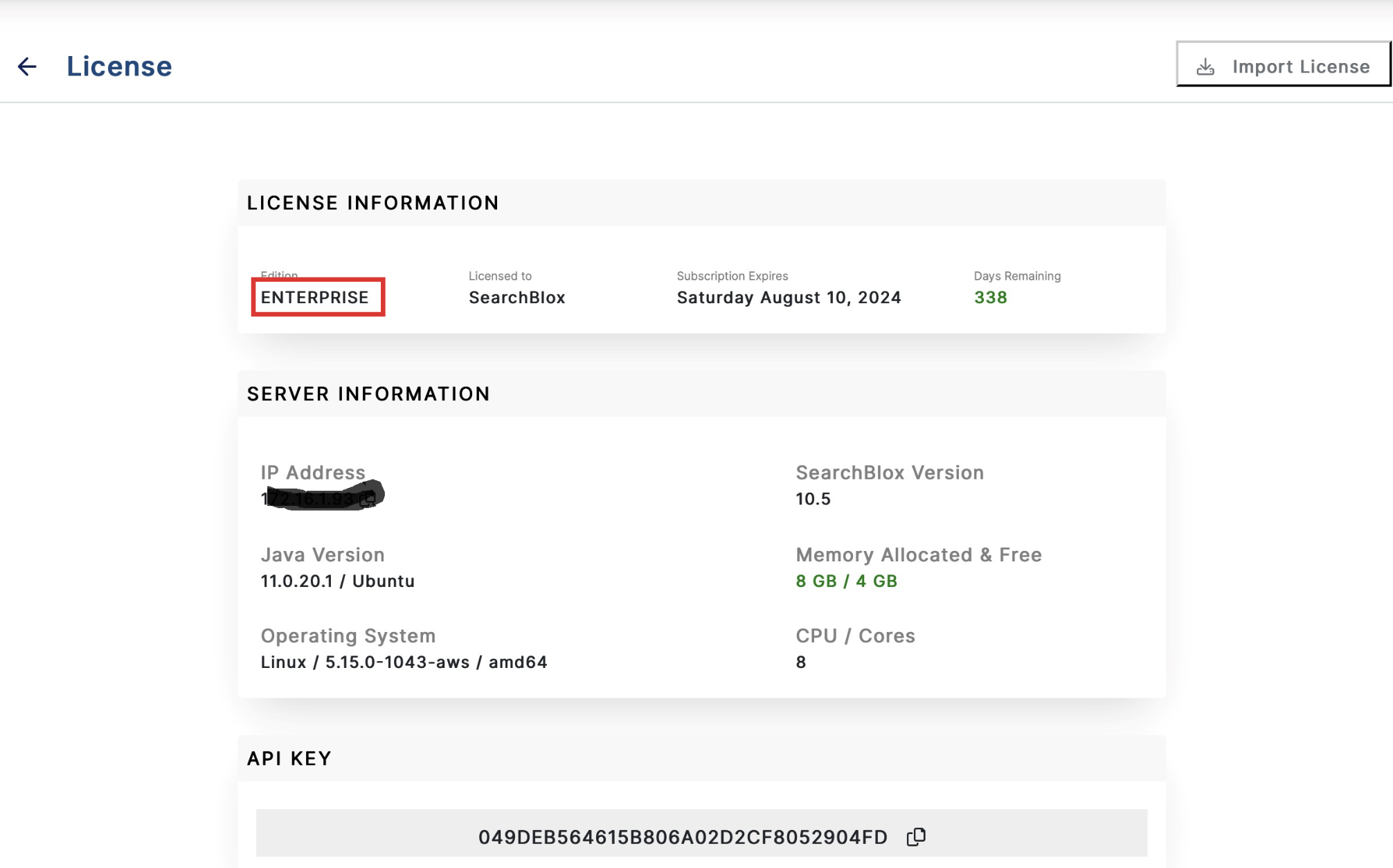The image size is (1393, 868).
Task: Click the SearchBlox licensed-to value
Action: coord(516,298)
